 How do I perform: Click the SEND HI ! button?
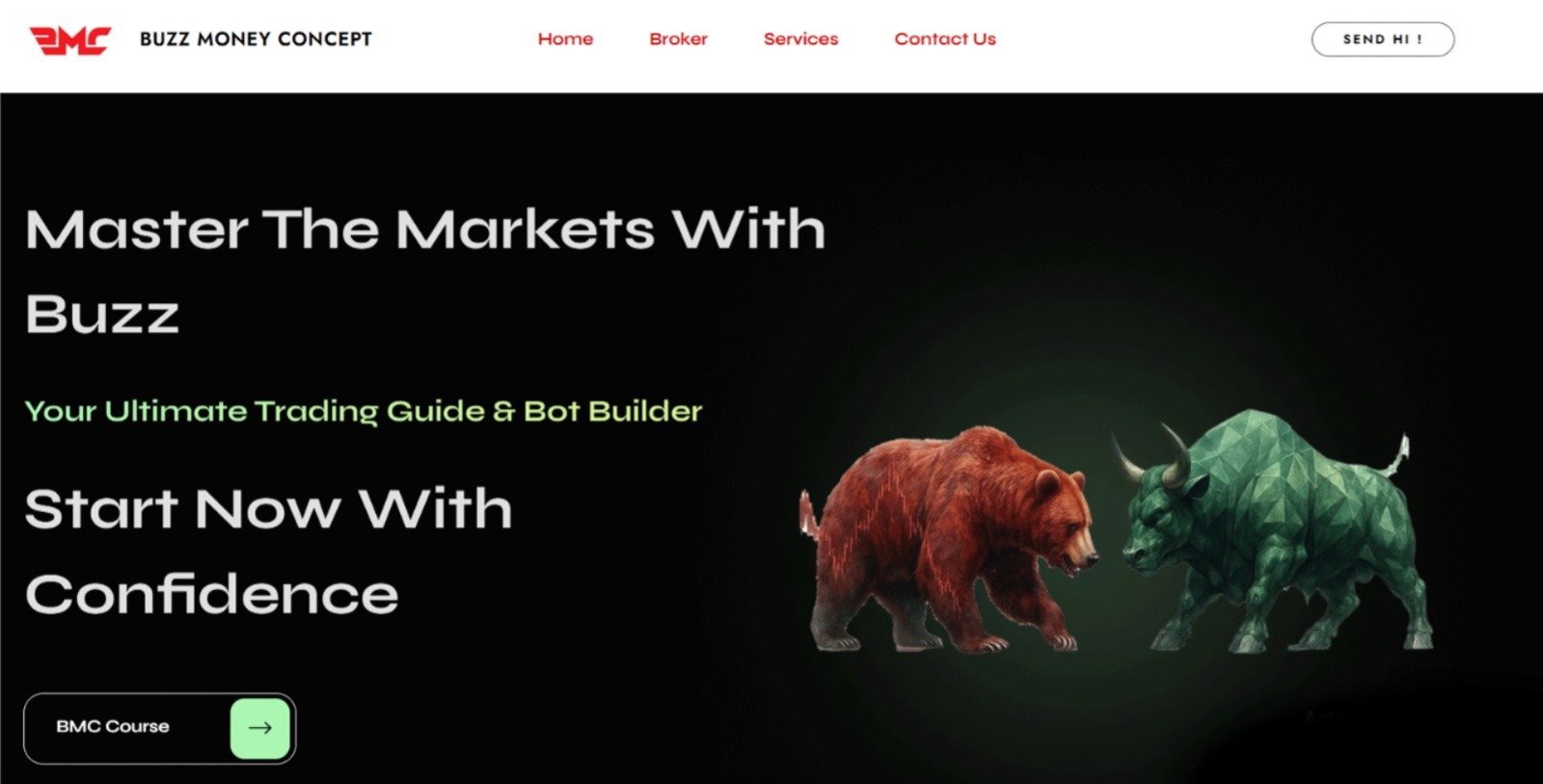[x=1383, y=40]
